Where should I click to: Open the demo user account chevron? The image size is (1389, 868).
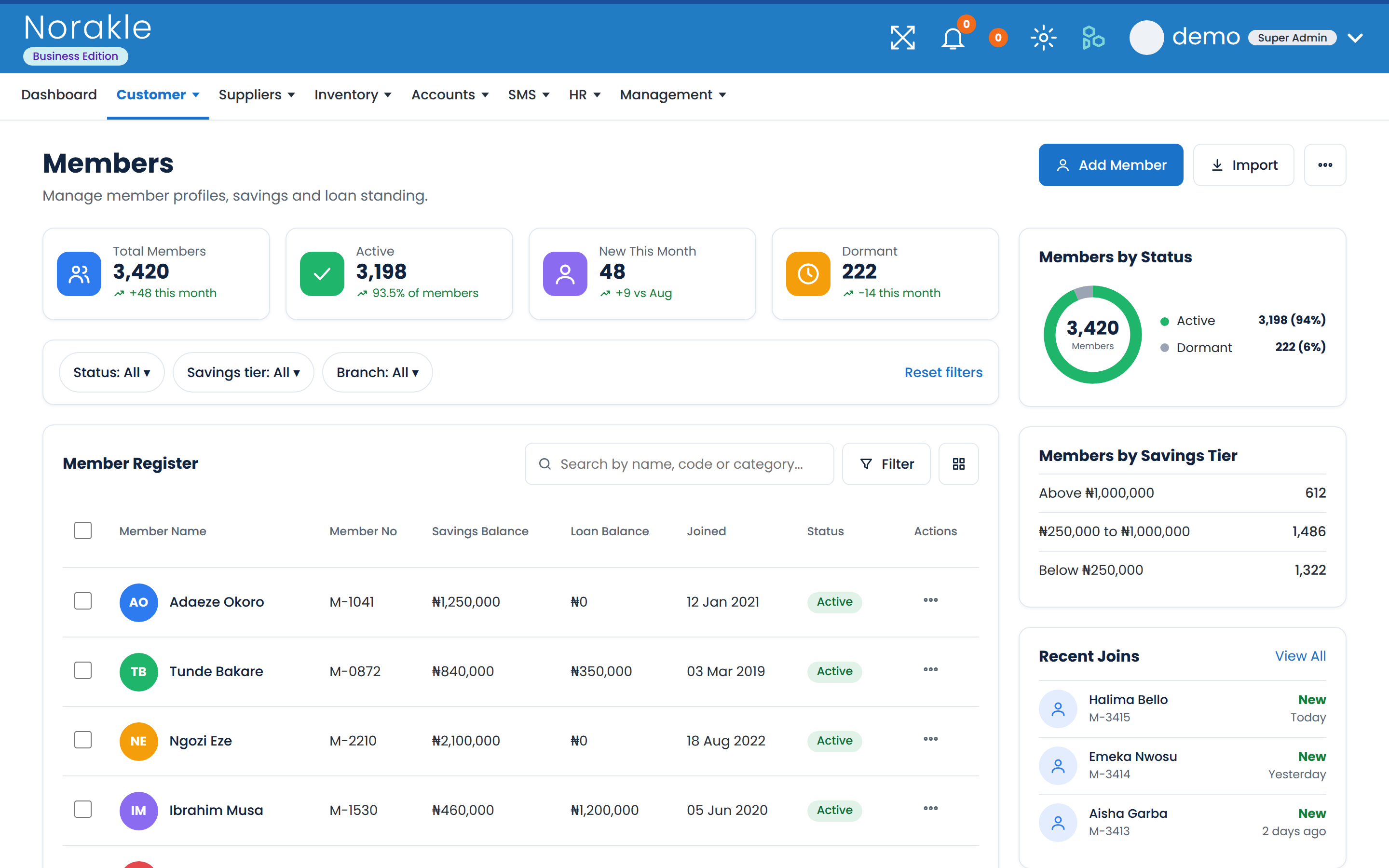coord(1355,38)
